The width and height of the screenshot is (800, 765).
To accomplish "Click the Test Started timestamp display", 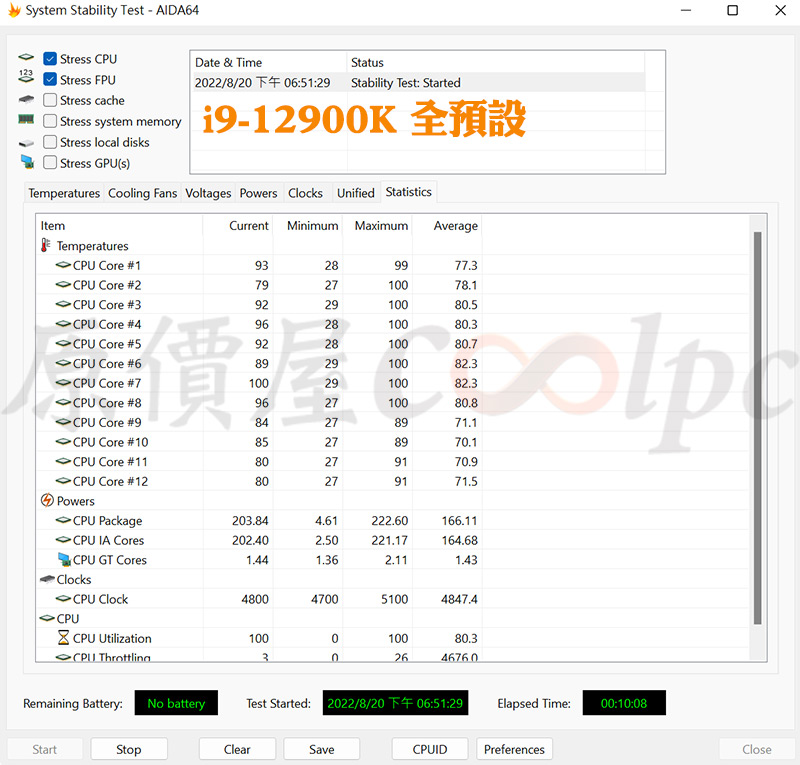I will [395, 703].
